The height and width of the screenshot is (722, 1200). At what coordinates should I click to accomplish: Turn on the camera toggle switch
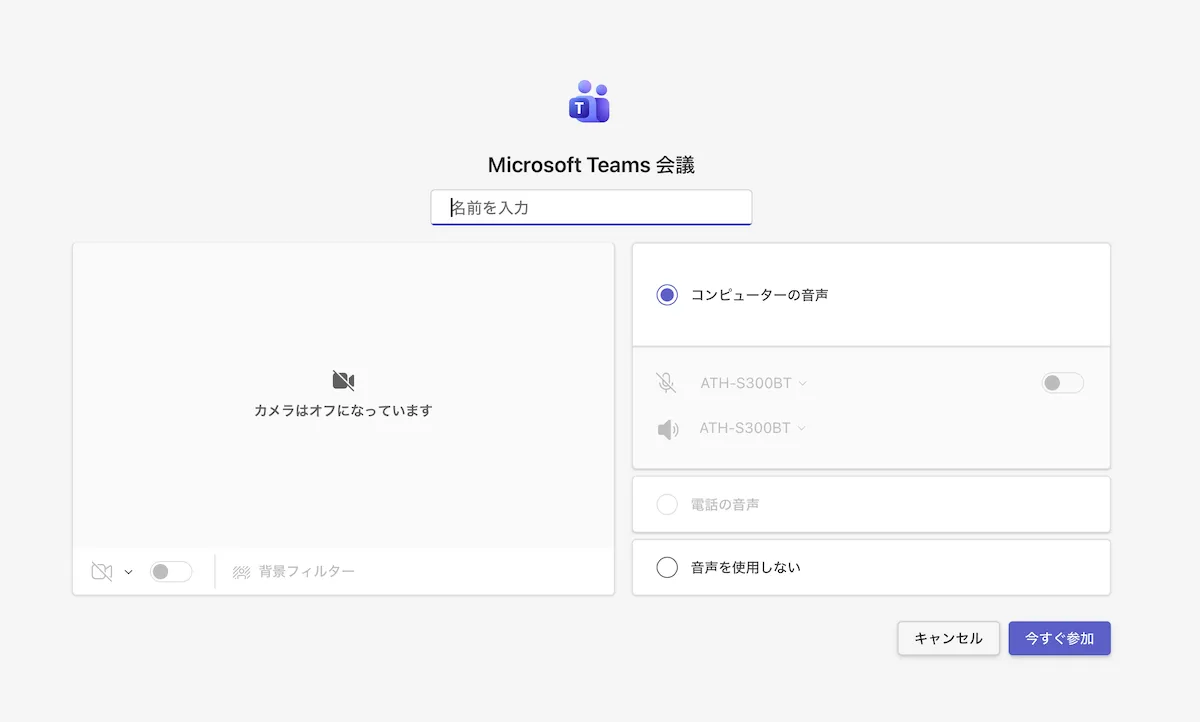point(170,572)
